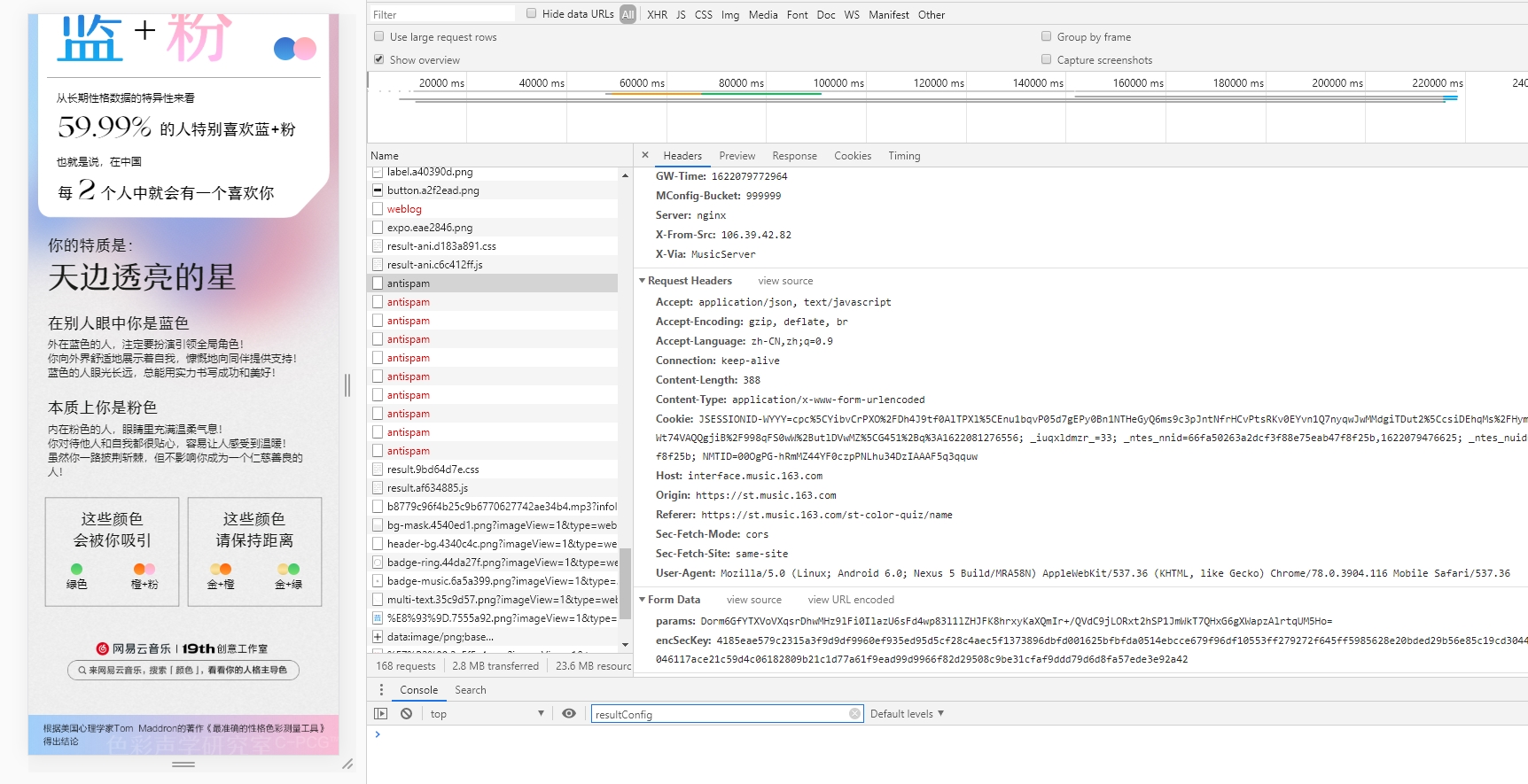Open the three-dot drawer menu beside Console
This screenshot has width=1528, height=784.
pyautogui.click(x=382, y=690)
